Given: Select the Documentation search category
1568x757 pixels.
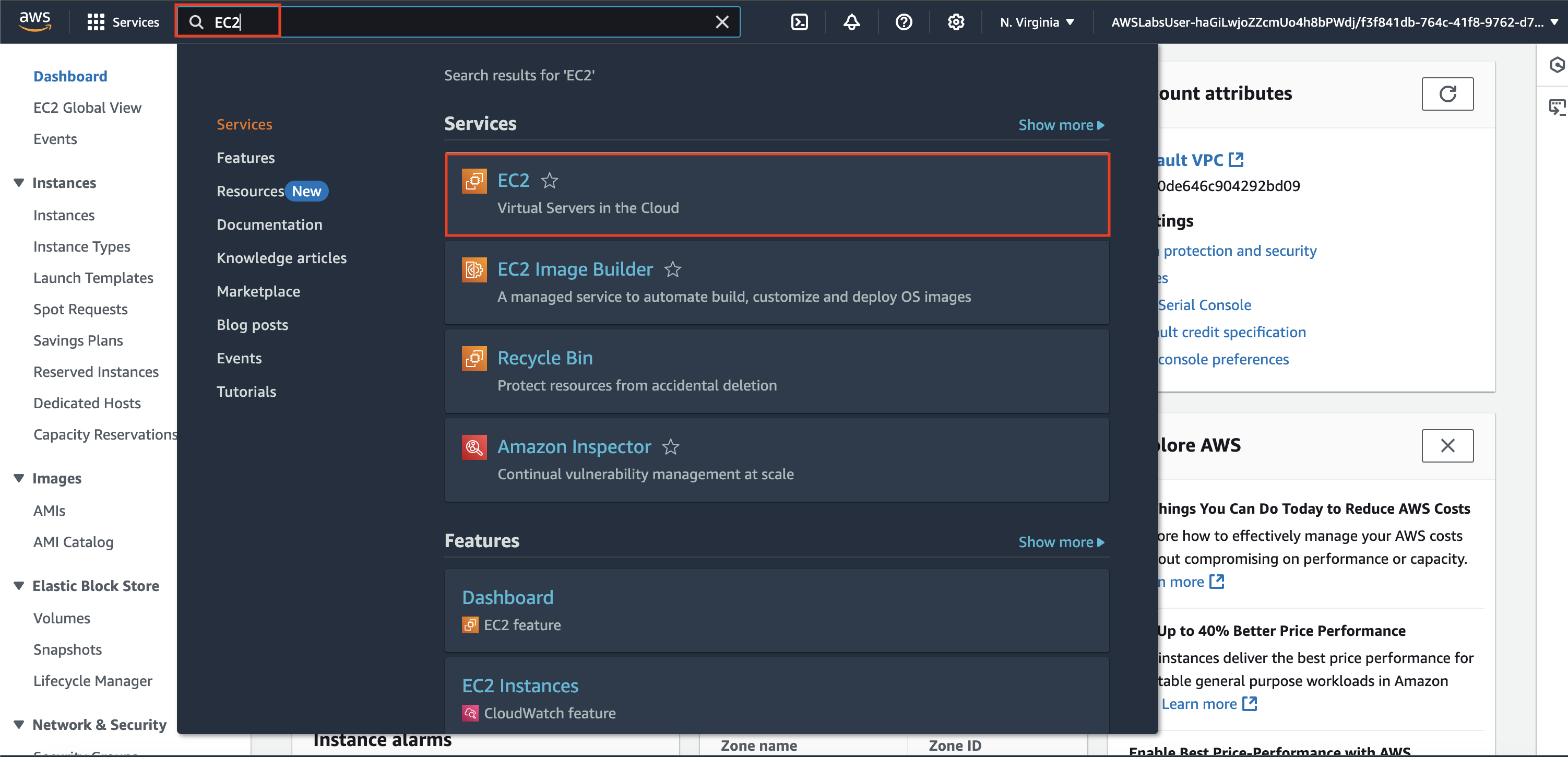Looking at the screenshot, I should point(269,224).
